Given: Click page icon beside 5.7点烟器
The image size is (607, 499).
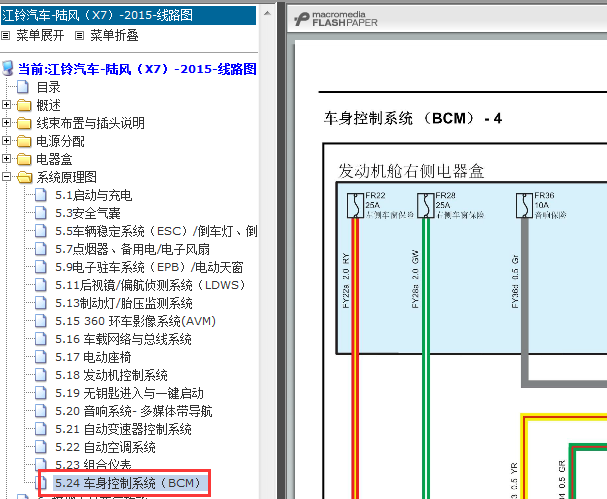Looking at the screenshot, I should click(41, 249).
